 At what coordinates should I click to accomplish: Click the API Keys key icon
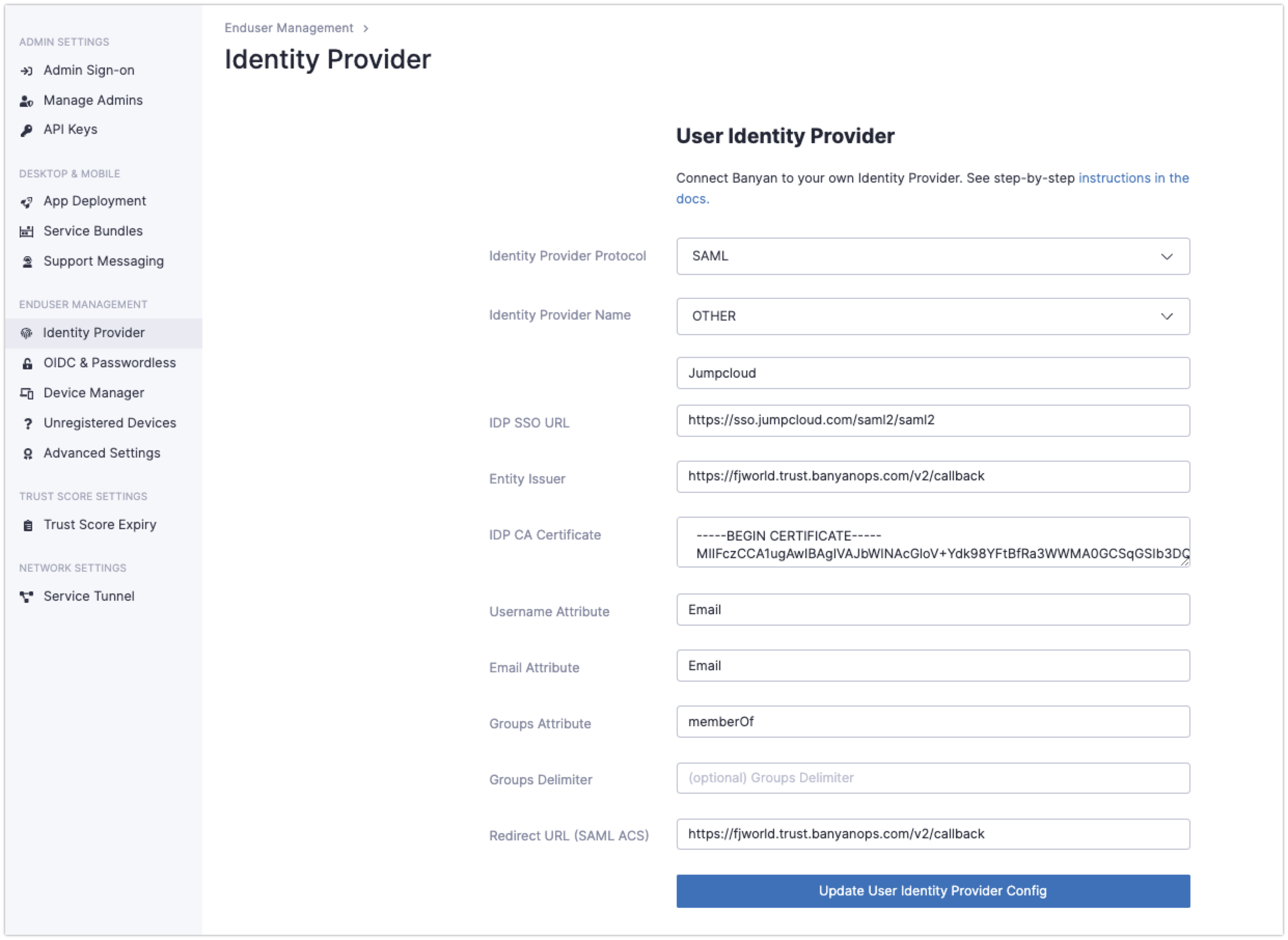(26, 130)
